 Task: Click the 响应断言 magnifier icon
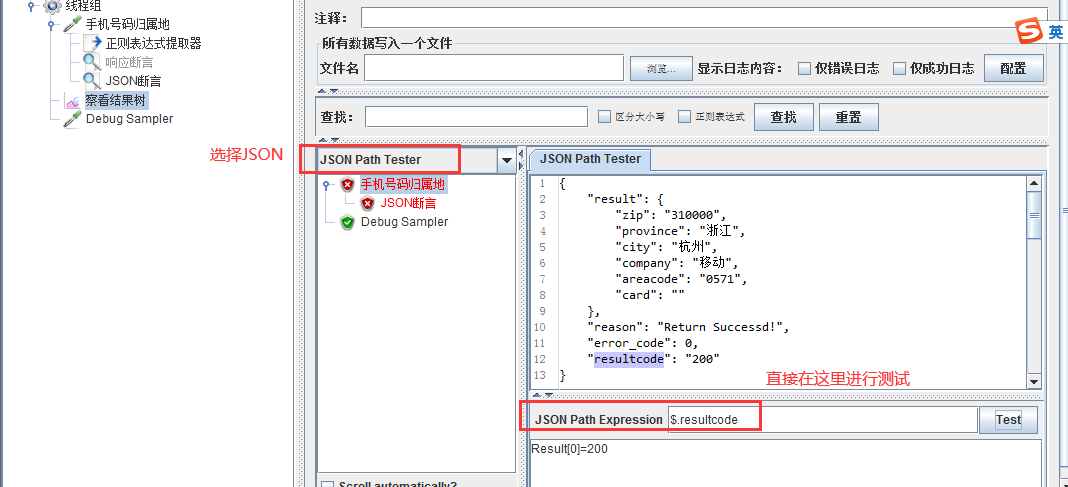point(92,62)
